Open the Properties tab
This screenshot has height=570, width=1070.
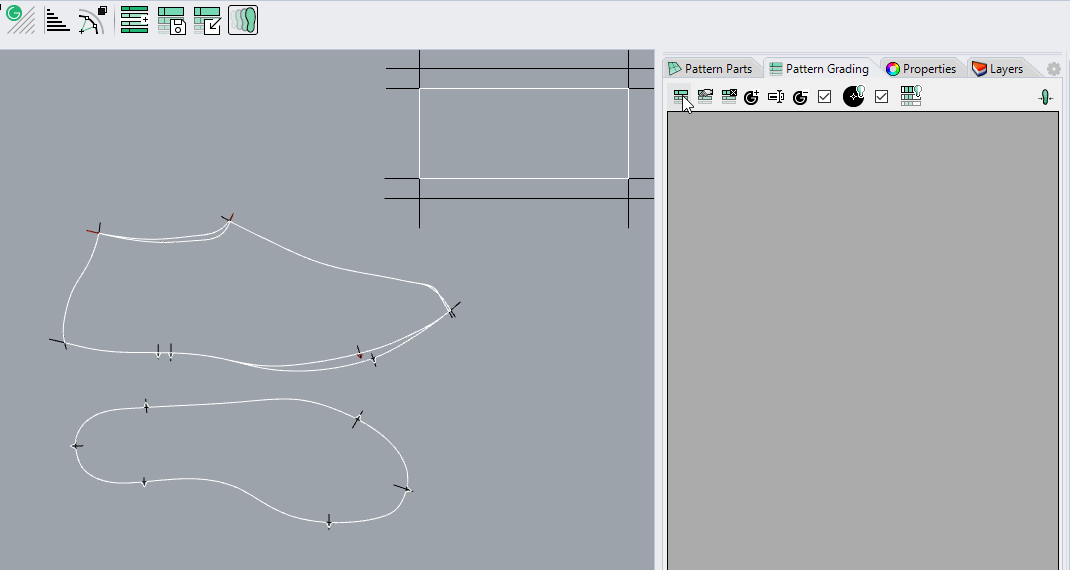coord(922,69)
